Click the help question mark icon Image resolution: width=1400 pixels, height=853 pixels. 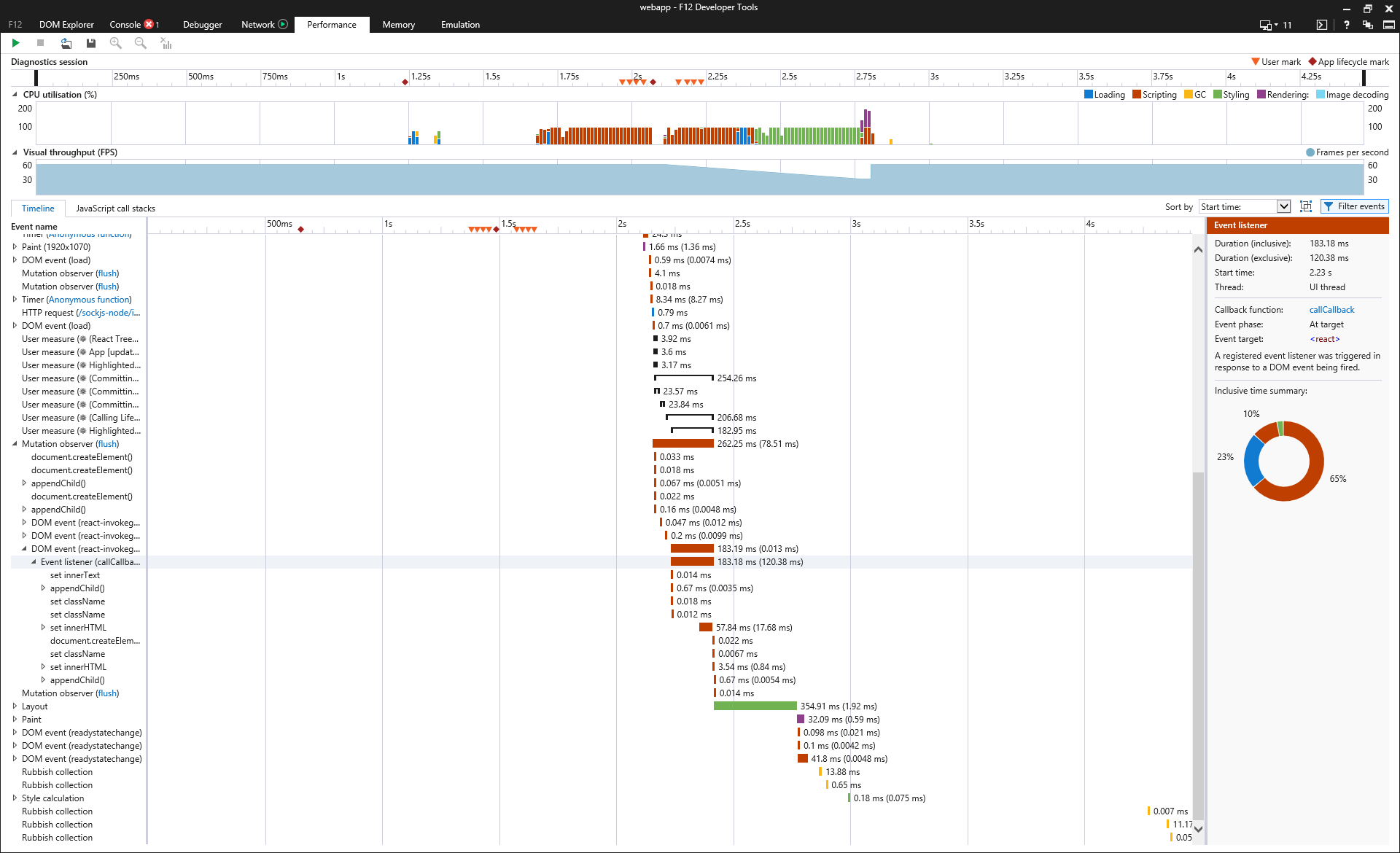coord(1346,25)
